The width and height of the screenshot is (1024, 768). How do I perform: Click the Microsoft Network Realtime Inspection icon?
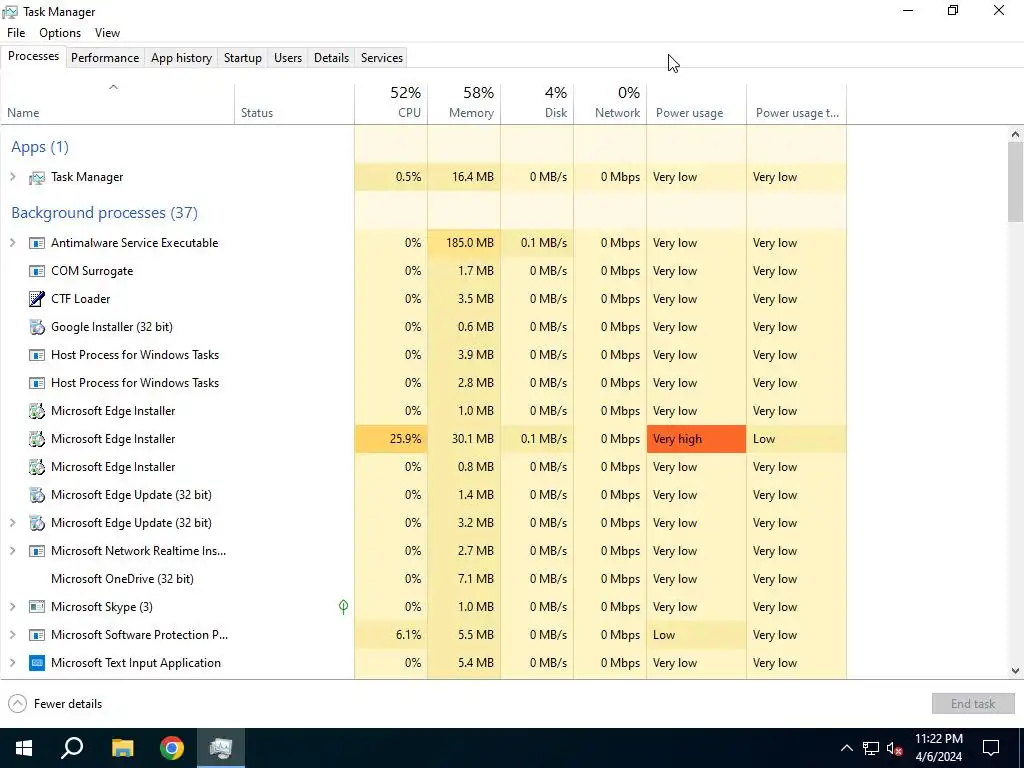[x=37, y=551]
